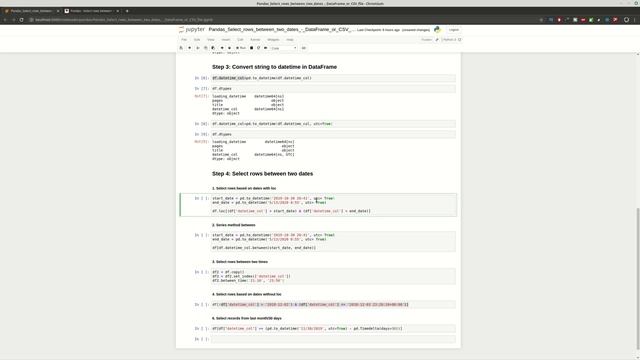Viewport: 640px width, 360px height.
Task: Open the Kernel menu
Action: 255,40
